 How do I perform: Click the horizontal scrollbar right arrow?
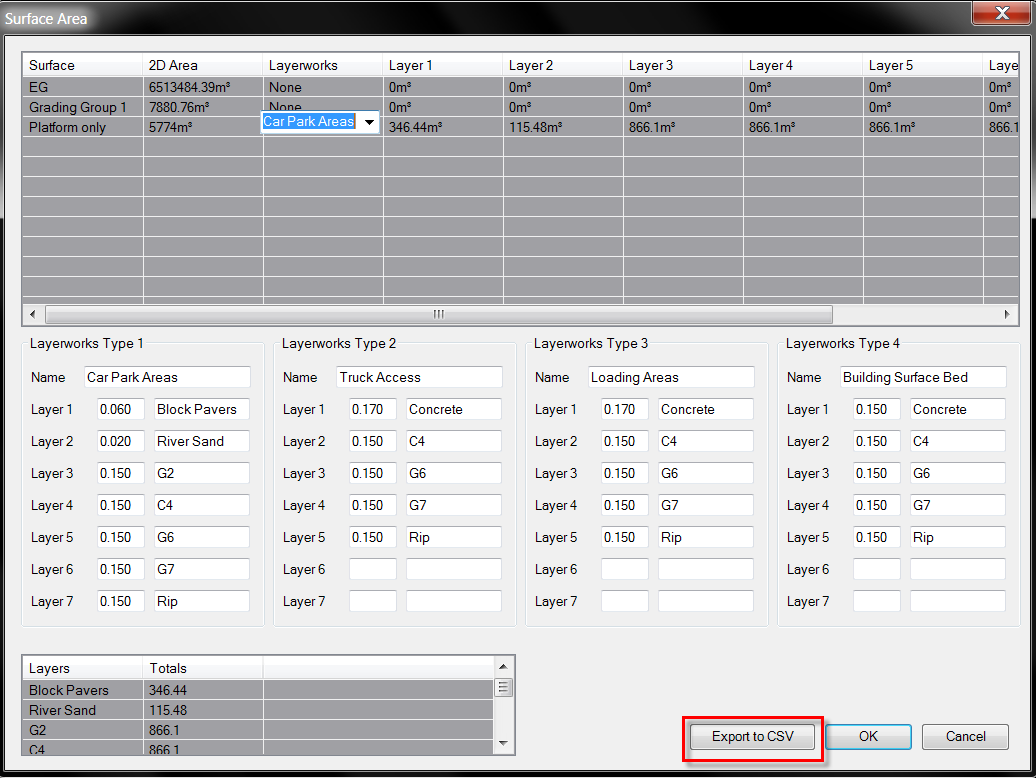tap(1006, 314)
